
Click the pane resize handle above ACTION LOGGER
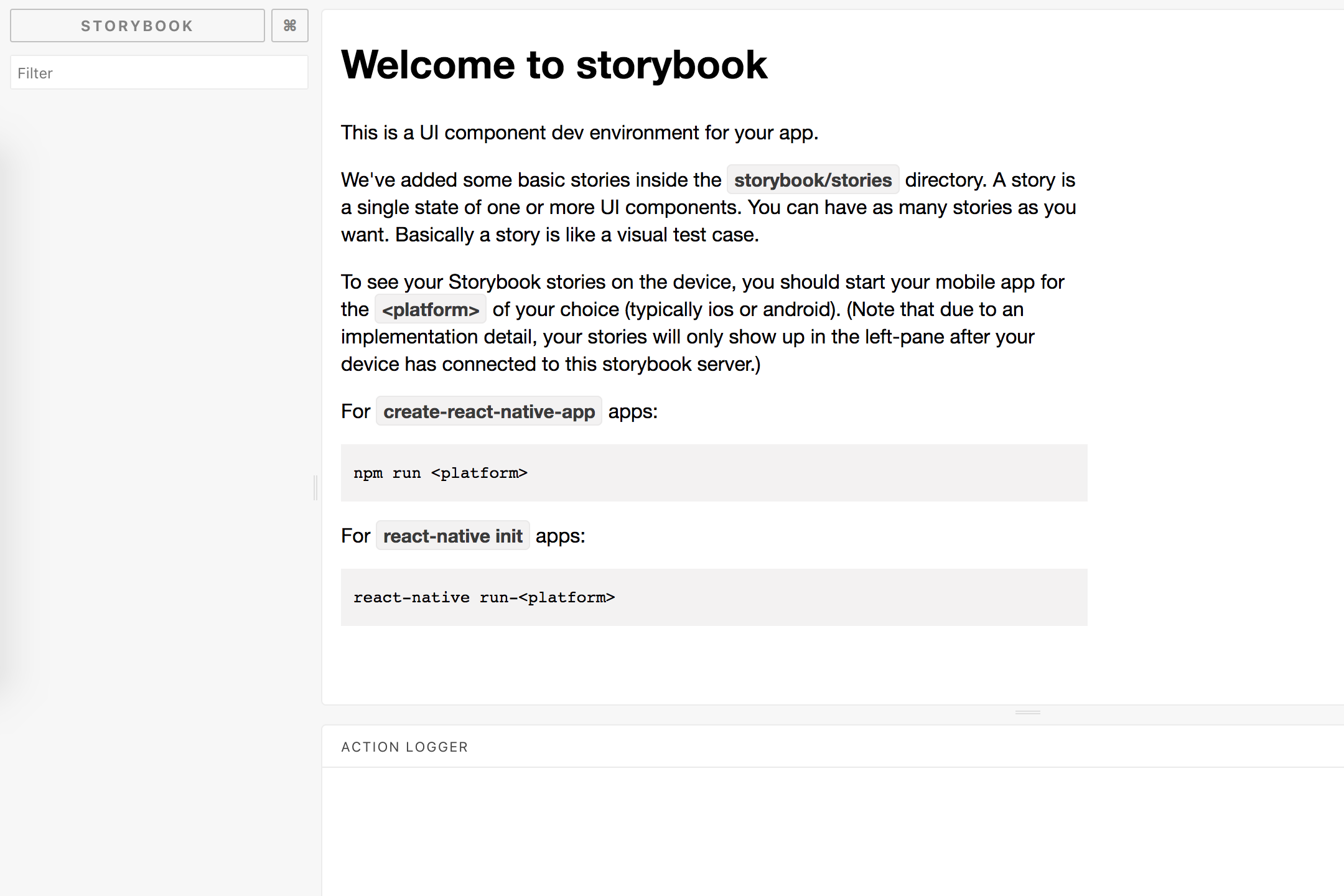point(1027,712)
